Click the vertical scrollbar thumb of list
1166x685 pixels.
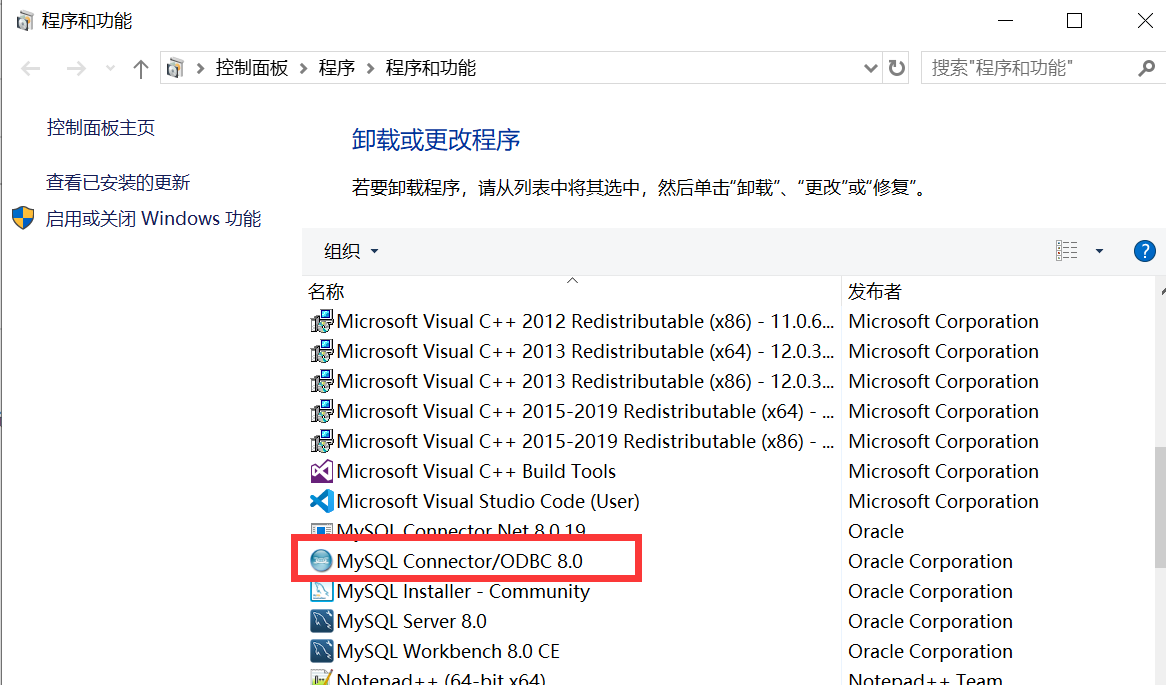pyautogui.click(x=1160, y=507)
